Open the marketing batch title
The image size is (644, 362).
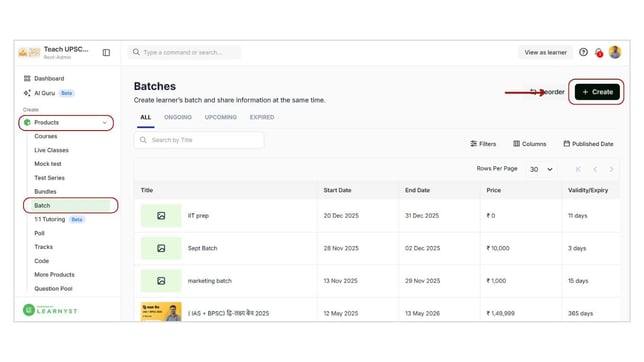(210, 281)
